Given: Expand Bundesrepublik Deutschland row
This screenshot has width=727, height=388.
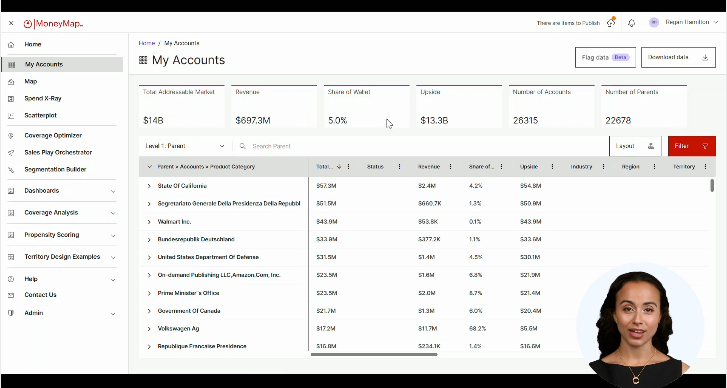Looking at the screenshot, I should tap(149, 240).
